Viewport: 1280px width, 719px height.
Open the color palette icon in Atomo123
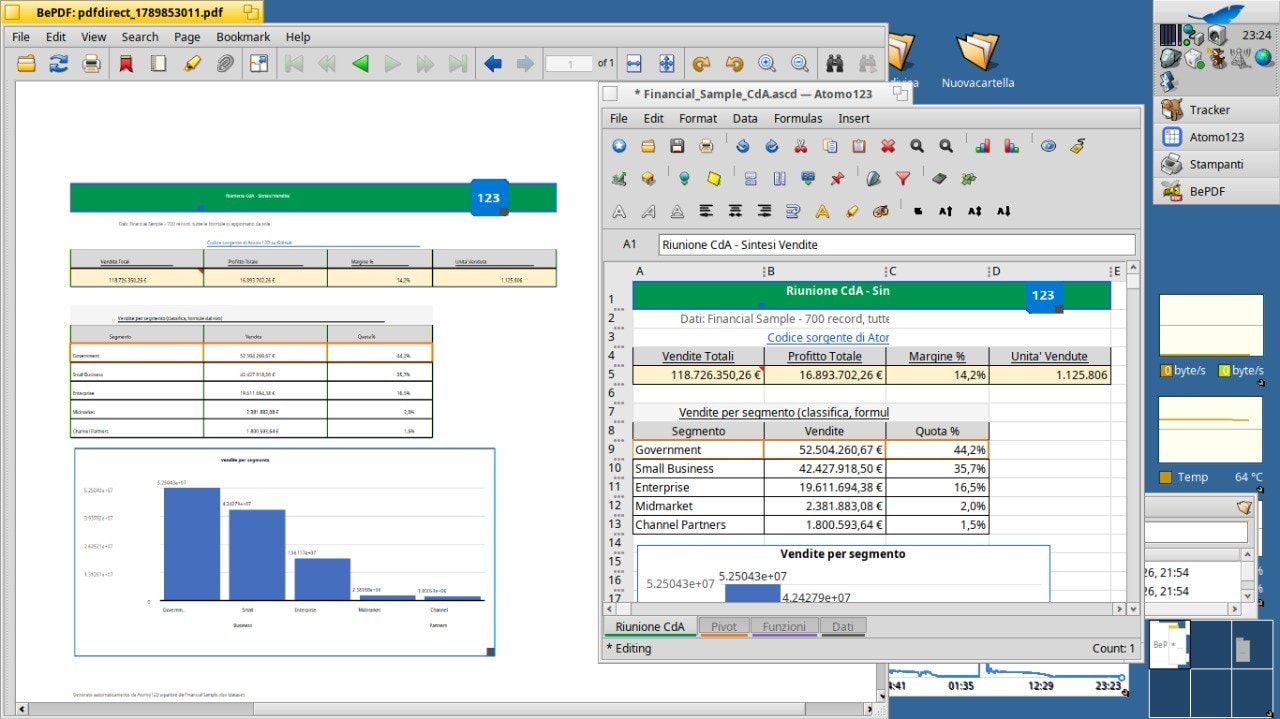[x=880, y=211]
